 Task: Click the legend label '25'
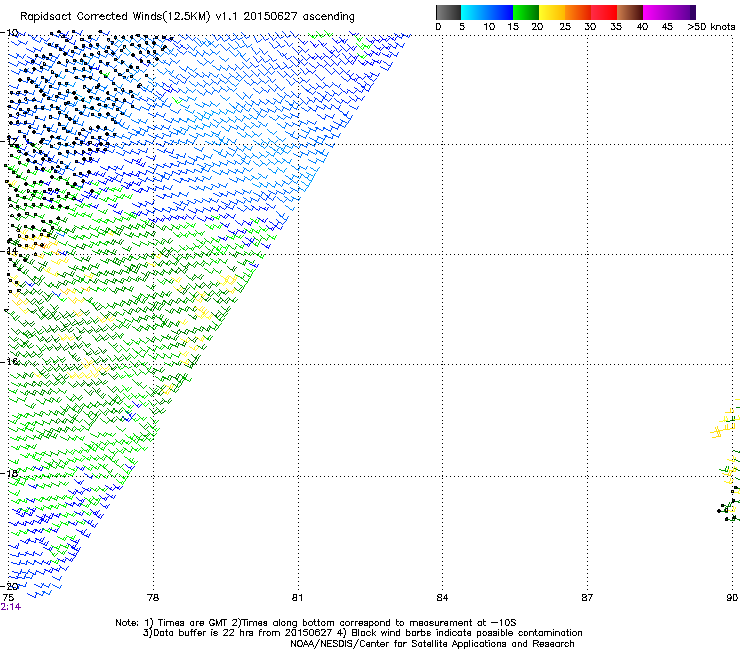click(x=565, y=27)
